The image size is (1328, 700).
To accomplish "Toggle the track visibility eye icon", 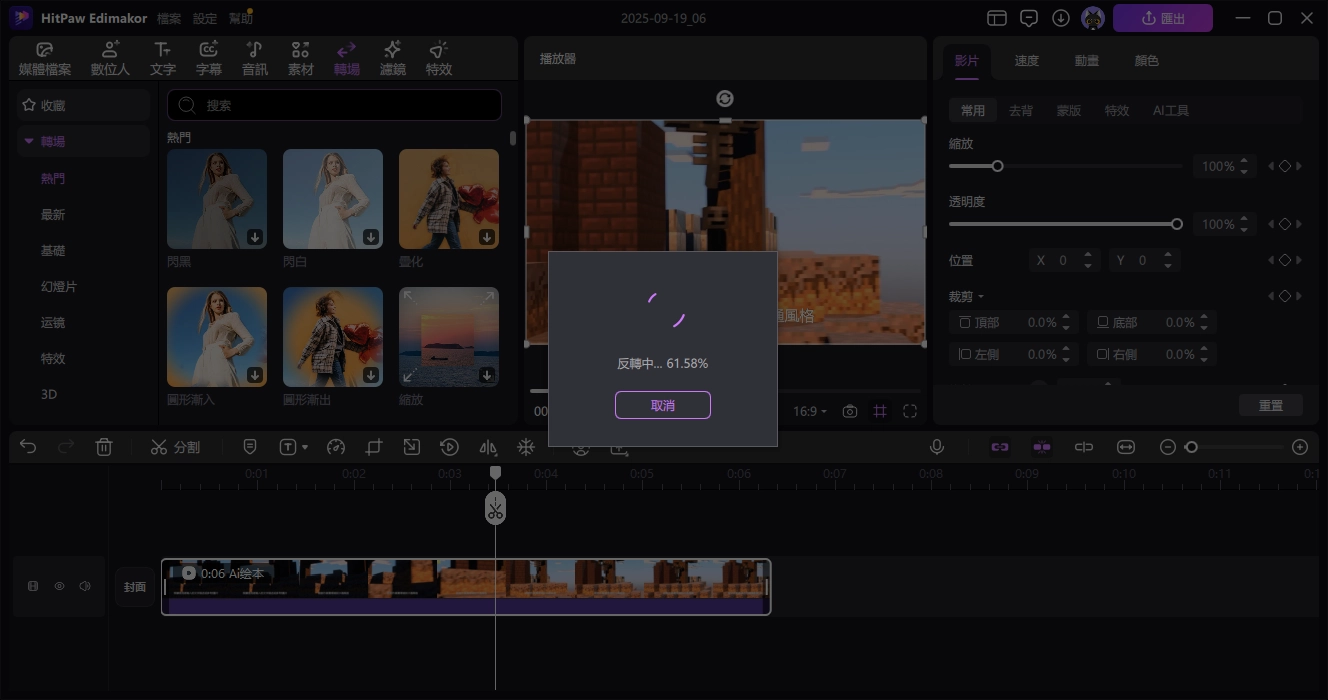I will [59, 586].
